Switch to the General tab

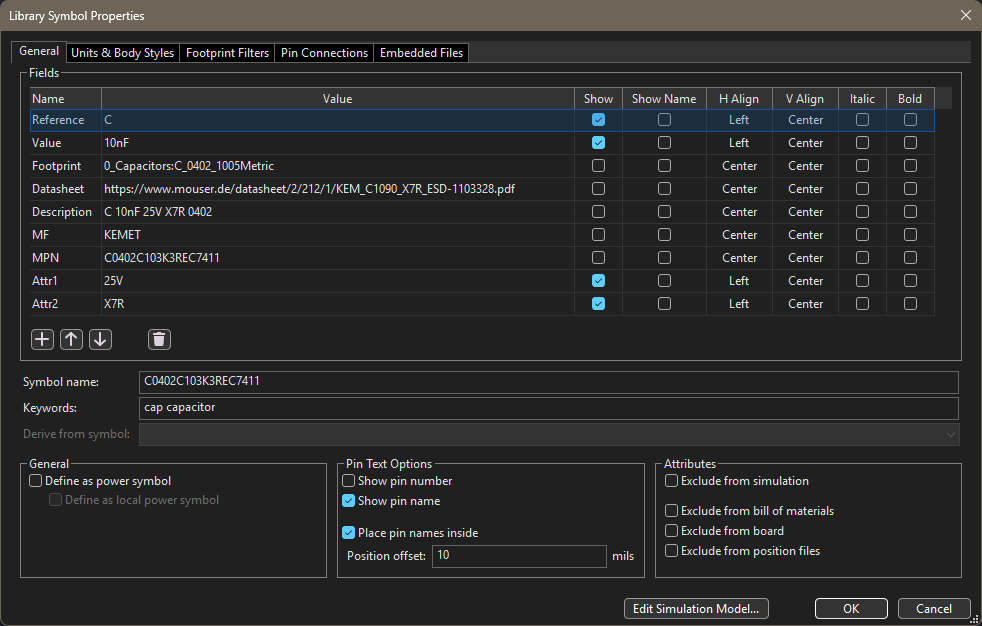coord(39,51)
